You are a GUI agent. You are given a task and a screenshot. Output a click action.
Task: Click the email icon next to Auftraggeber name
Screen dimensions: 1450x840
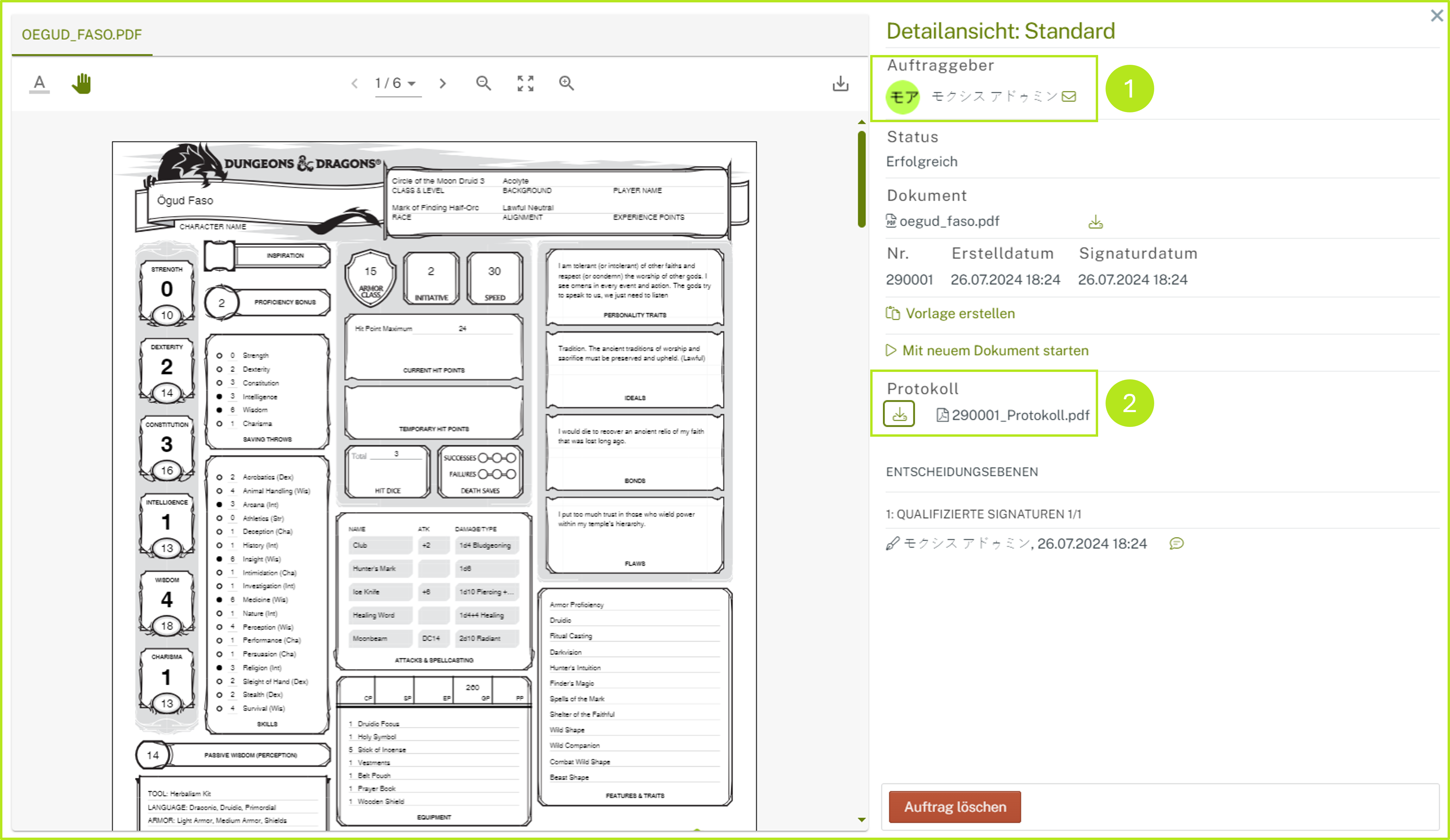[x=1068, y=97]
